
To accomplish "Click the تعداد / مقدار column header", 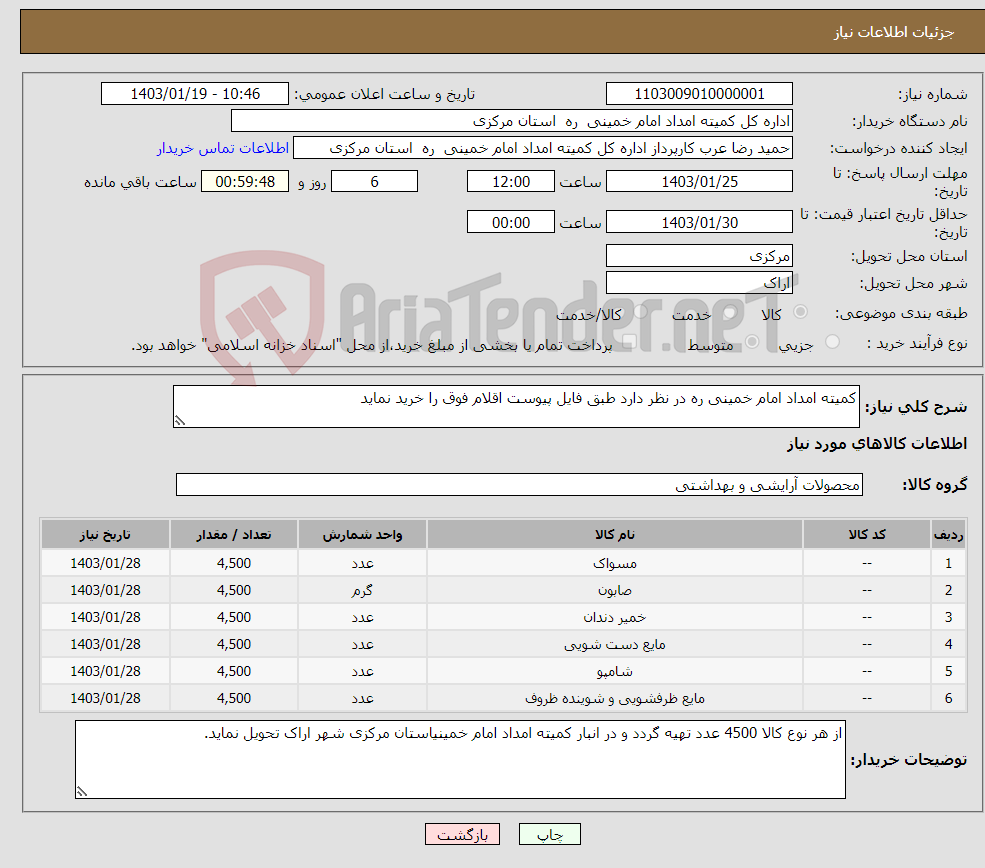I will coord(234,534).
